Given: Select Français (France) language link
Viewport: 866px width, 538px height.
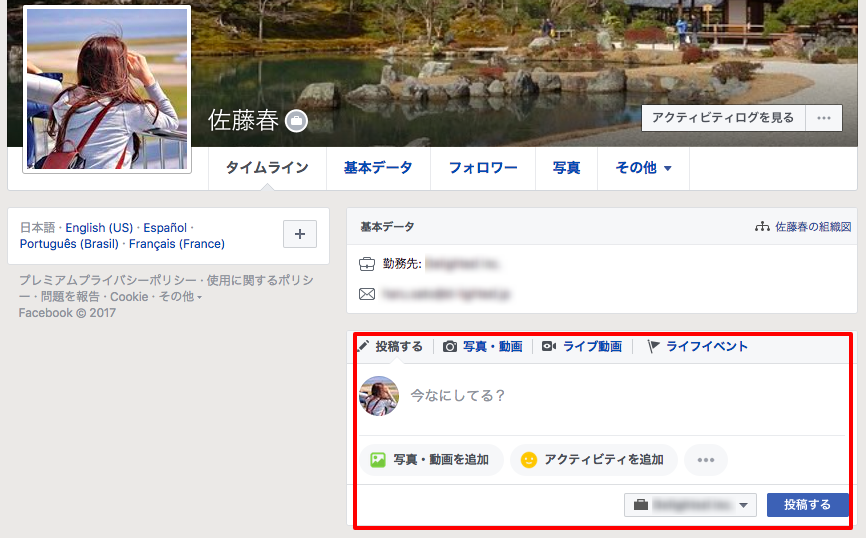Looking at the screenshot, I should 177,244.
